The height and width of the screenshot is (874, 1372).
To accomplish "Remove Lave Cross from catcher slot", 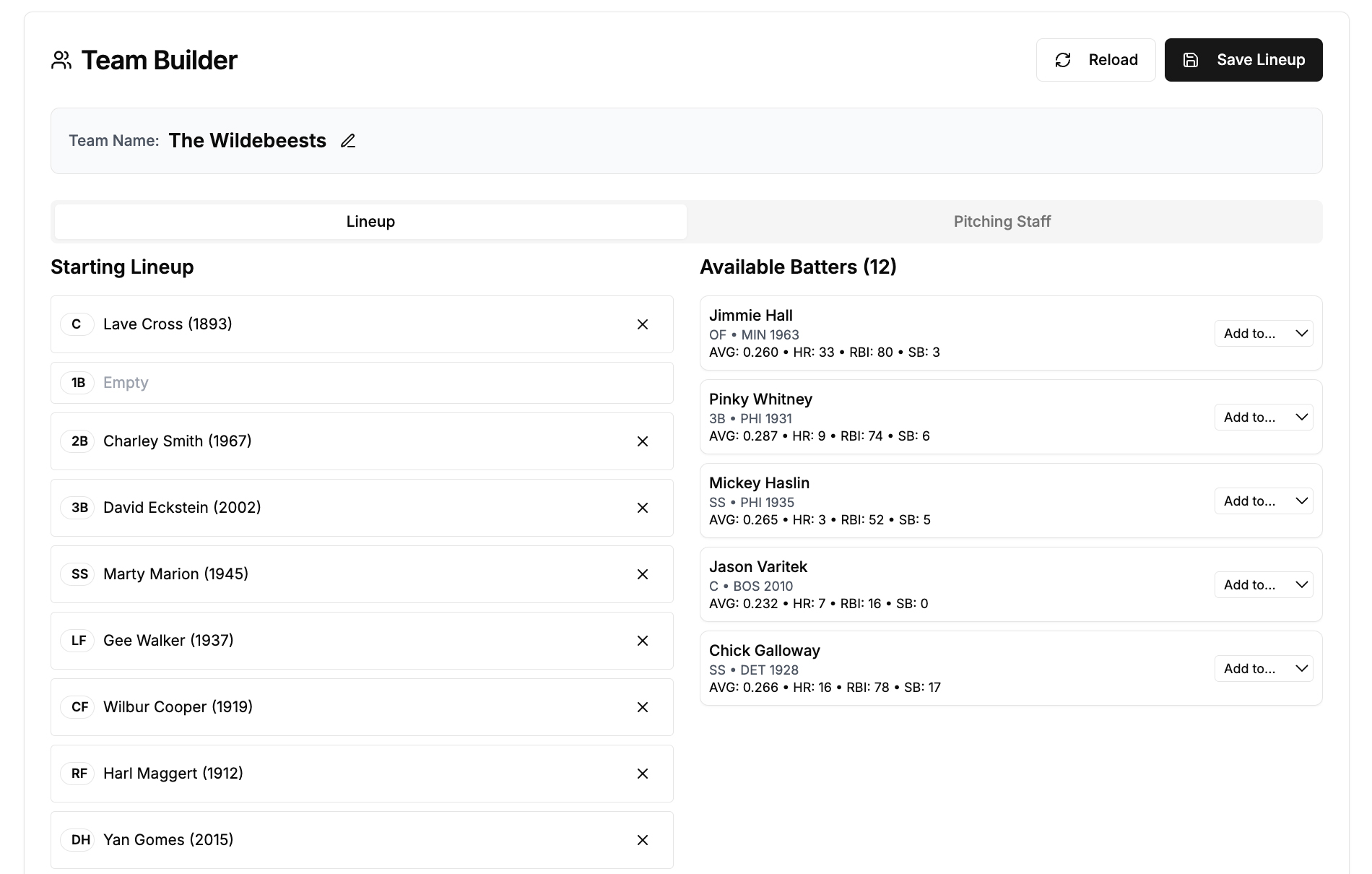I will point(643,324).
